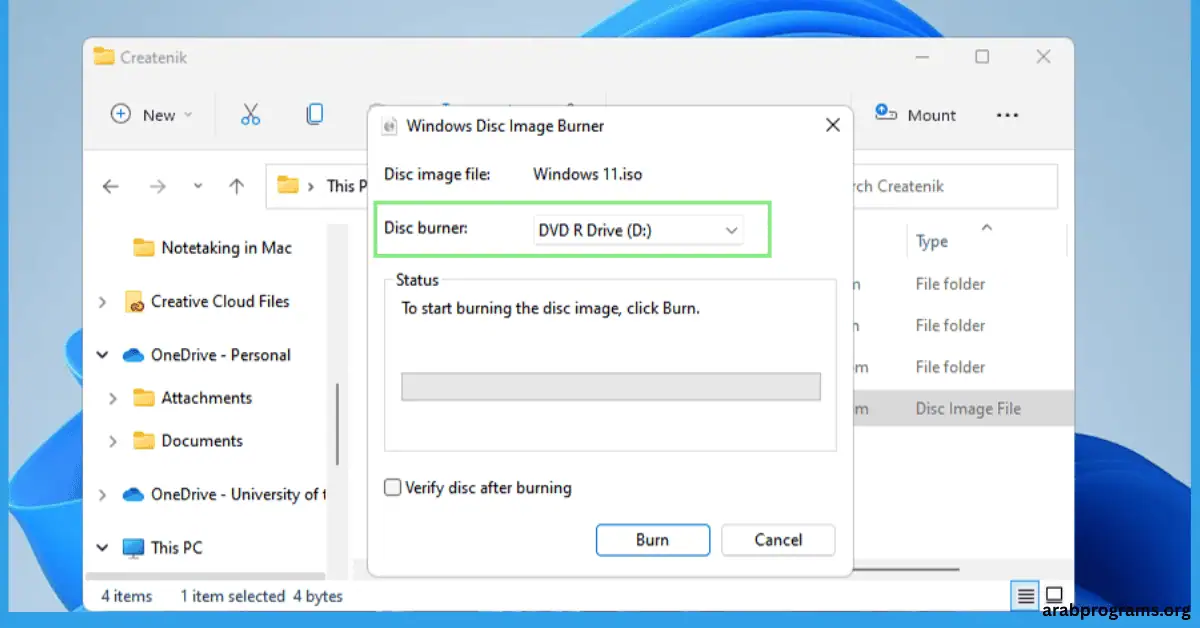Click the Cancel button
Image resolution: width=1200 pixels, height=628 pixels.
778,540
